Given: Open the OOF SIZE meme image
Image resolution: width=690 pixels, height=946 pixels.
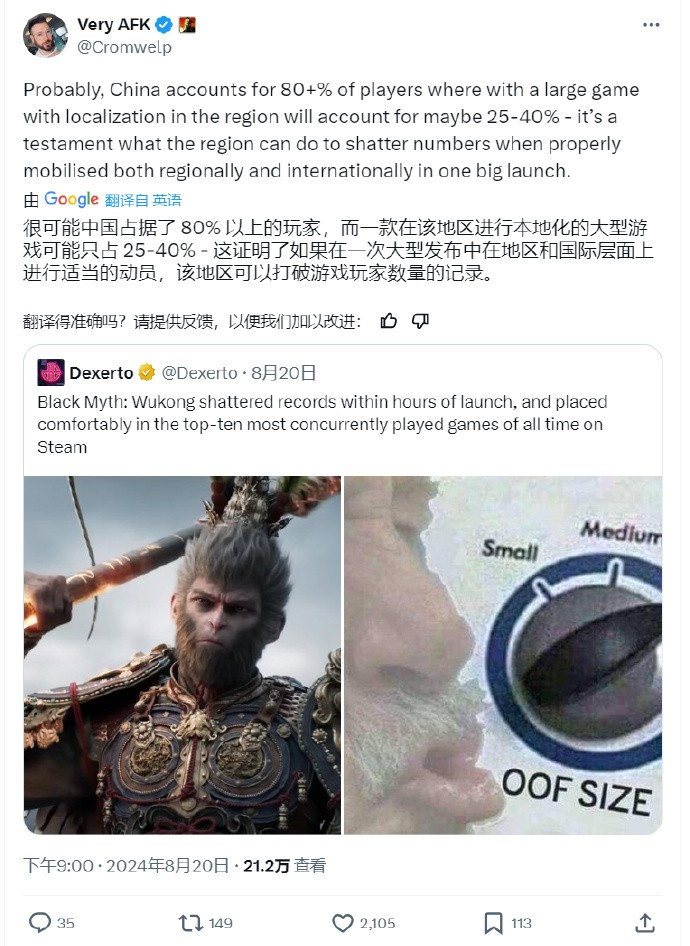Looking at the screenshot, I should click(503, 655).
